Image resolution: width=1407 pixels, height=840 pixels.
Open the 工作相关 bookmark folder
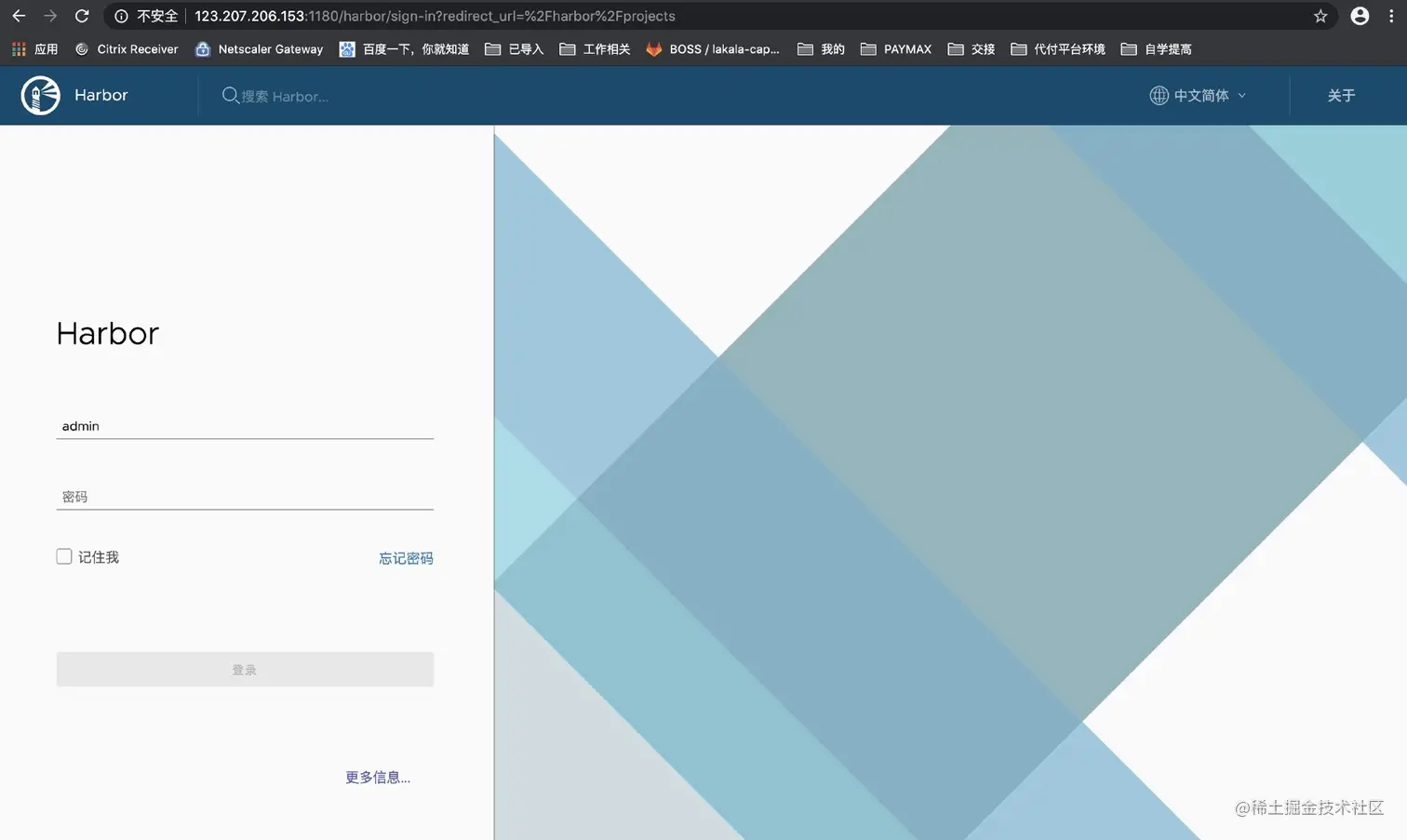coord(595,49)
